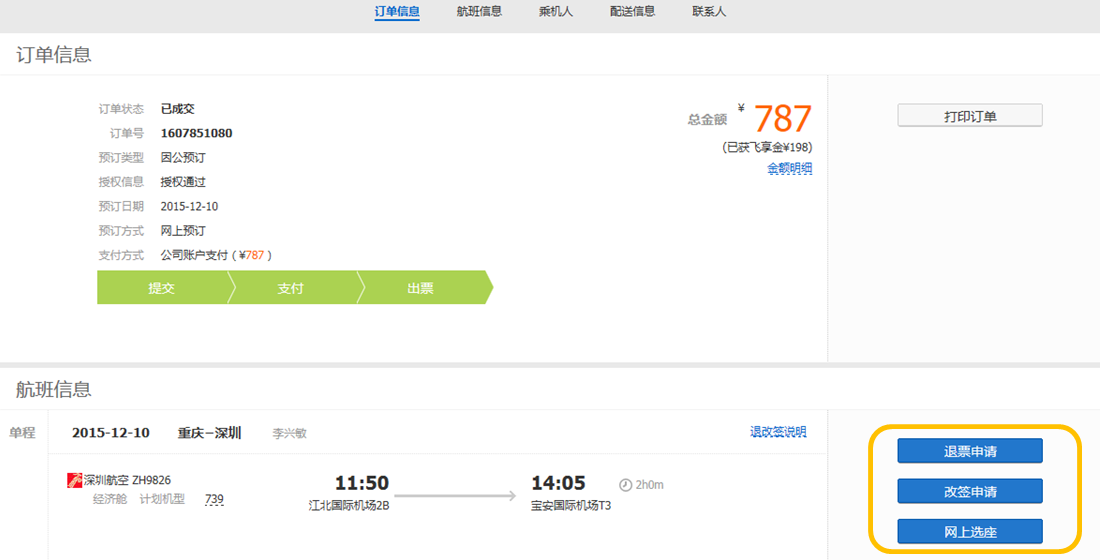Click the 提交 progress step
1100x560 pixels.
pyautogui.click(x=162, y=288)
